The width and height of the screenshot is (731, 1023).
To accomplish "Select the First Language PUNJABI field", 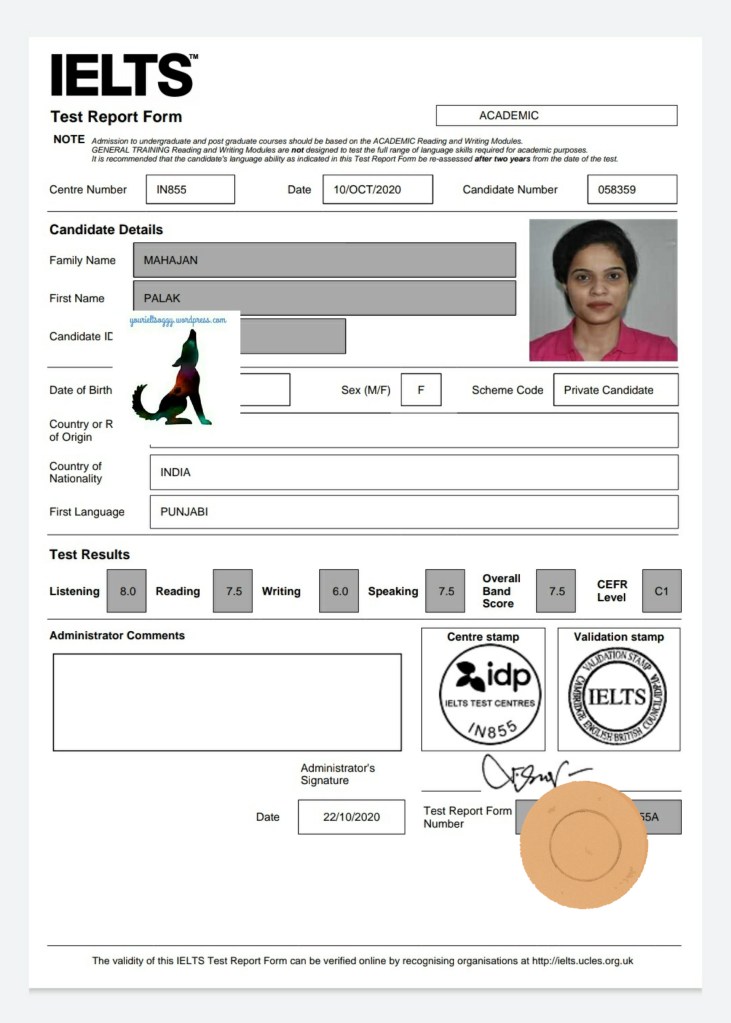I will tap(413, 512).
